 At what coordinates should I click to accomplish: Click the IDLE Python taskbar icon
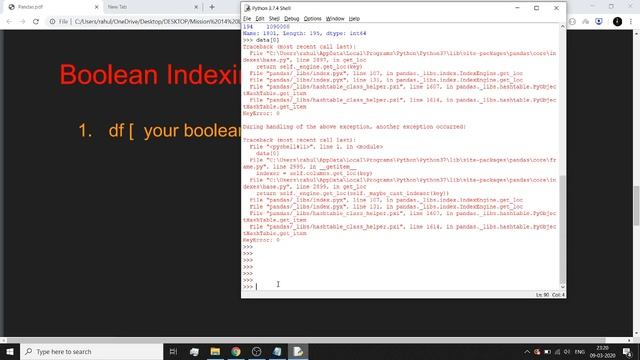pyautogui.click(x=298, y=351)
